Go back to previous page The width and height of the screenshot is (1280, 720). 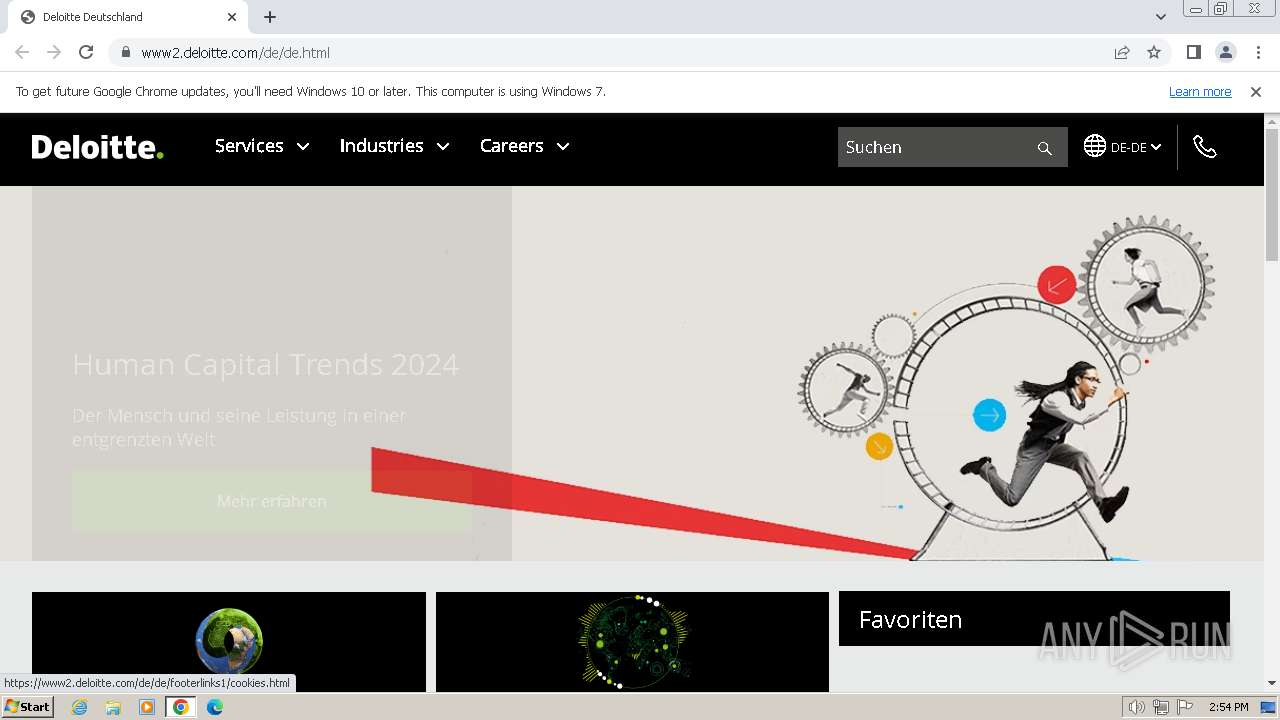[22, 52]
